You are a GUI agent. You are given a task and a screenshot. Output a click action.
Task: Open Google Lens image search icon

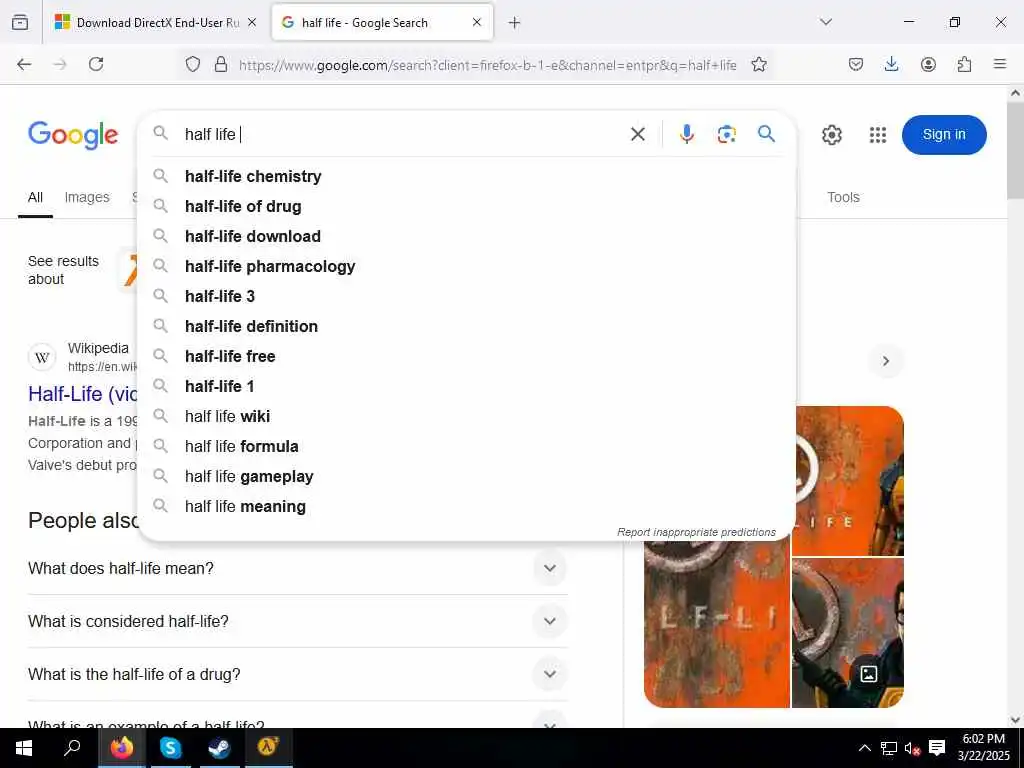726,134
